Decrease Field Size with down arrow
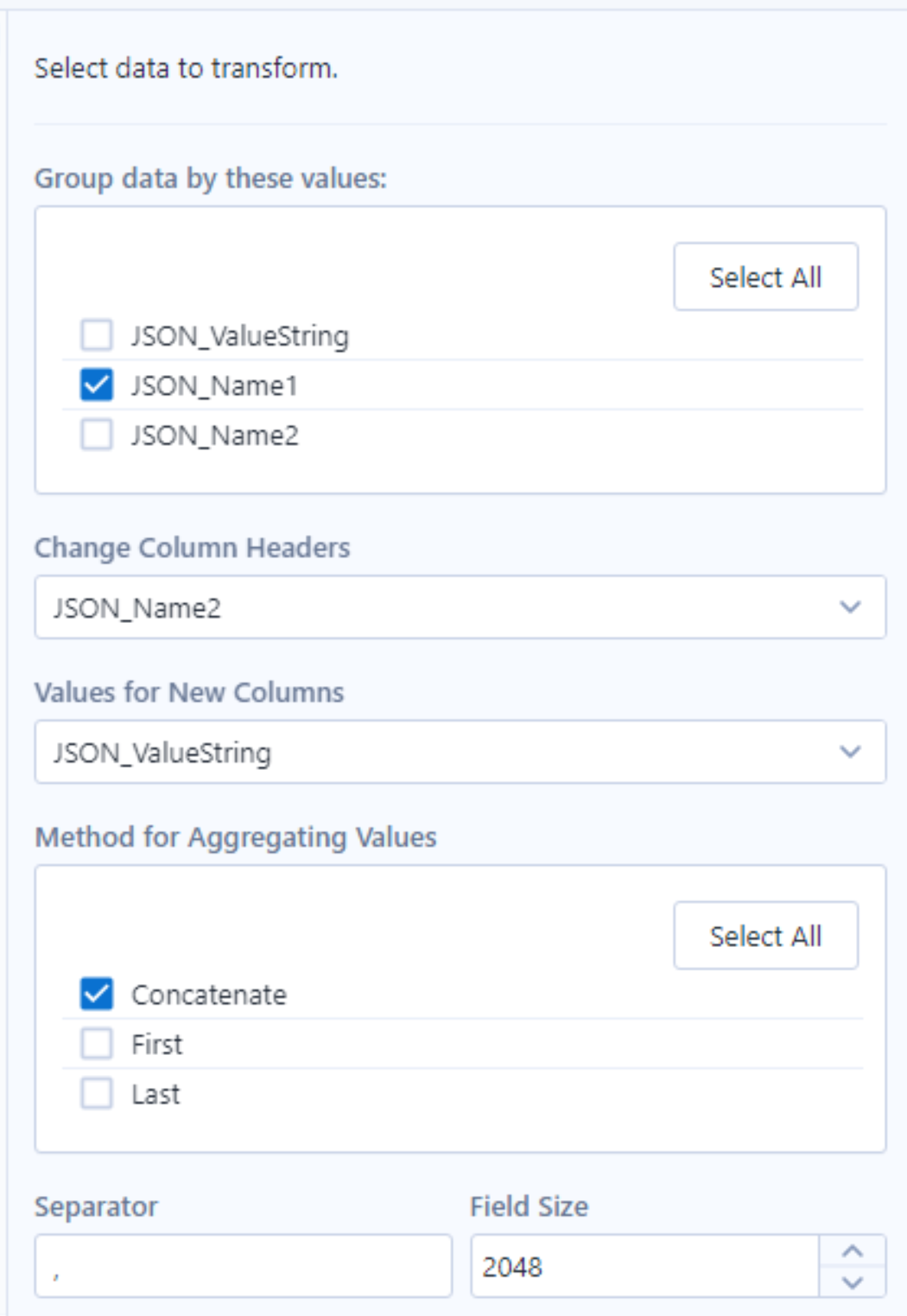The height and width of the screenshot is (1316, 907). point(853,1282)
